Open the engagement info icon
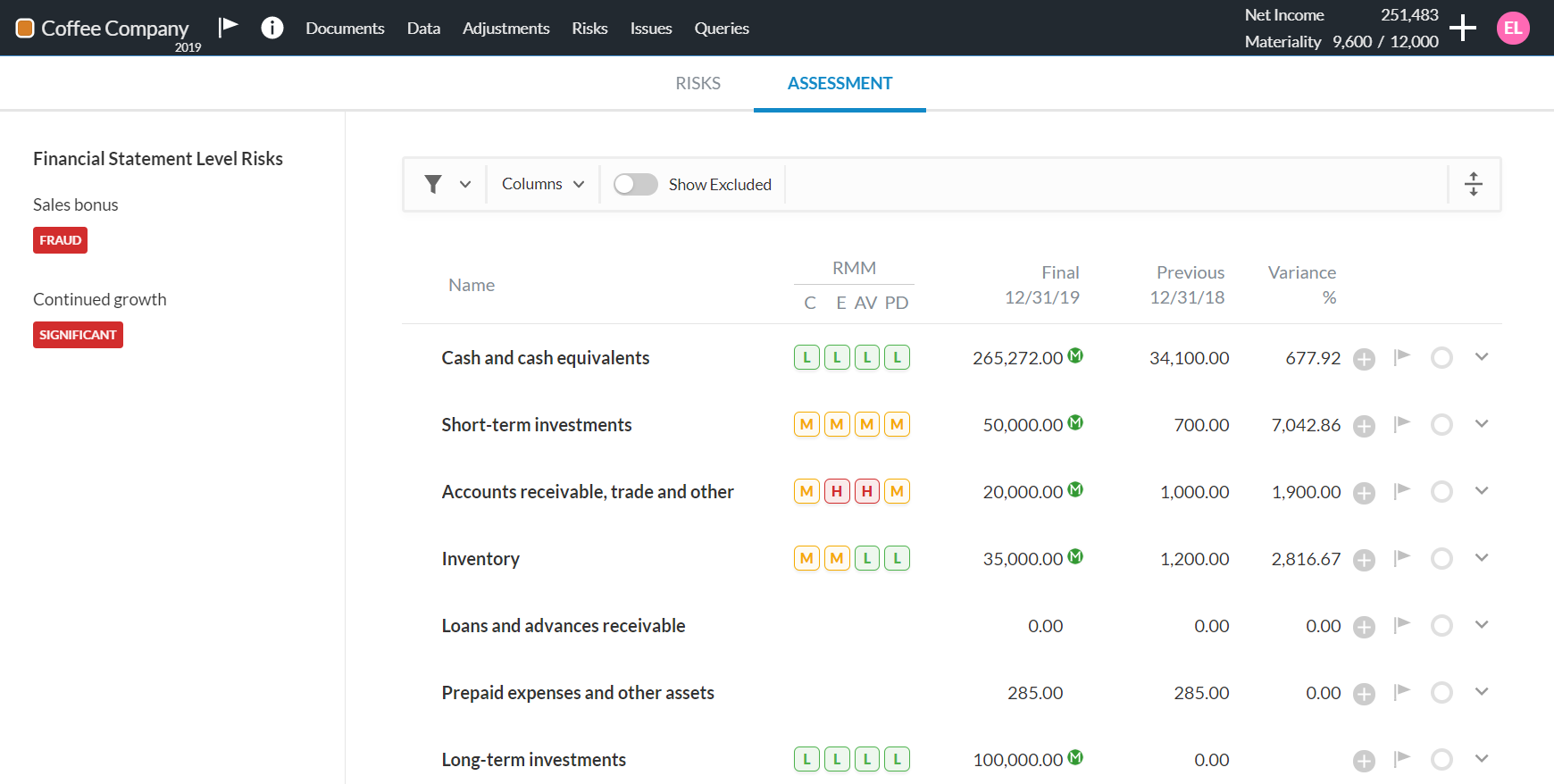 click(x=272, y=28)
